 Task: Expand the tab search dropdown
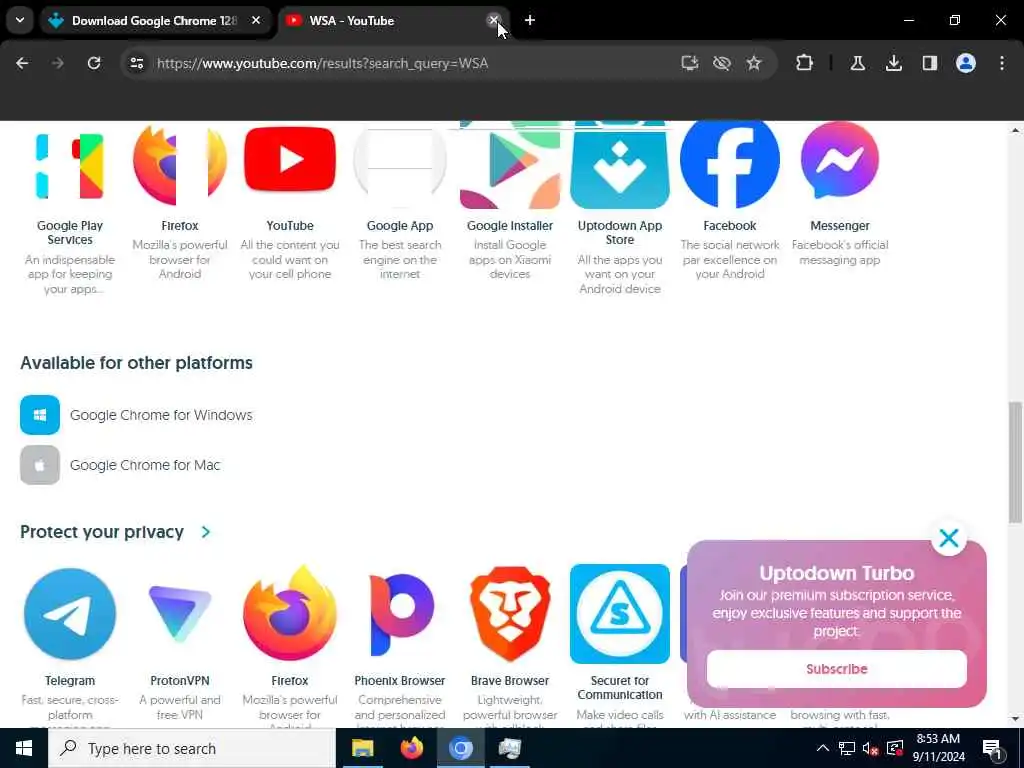point(20,20)
